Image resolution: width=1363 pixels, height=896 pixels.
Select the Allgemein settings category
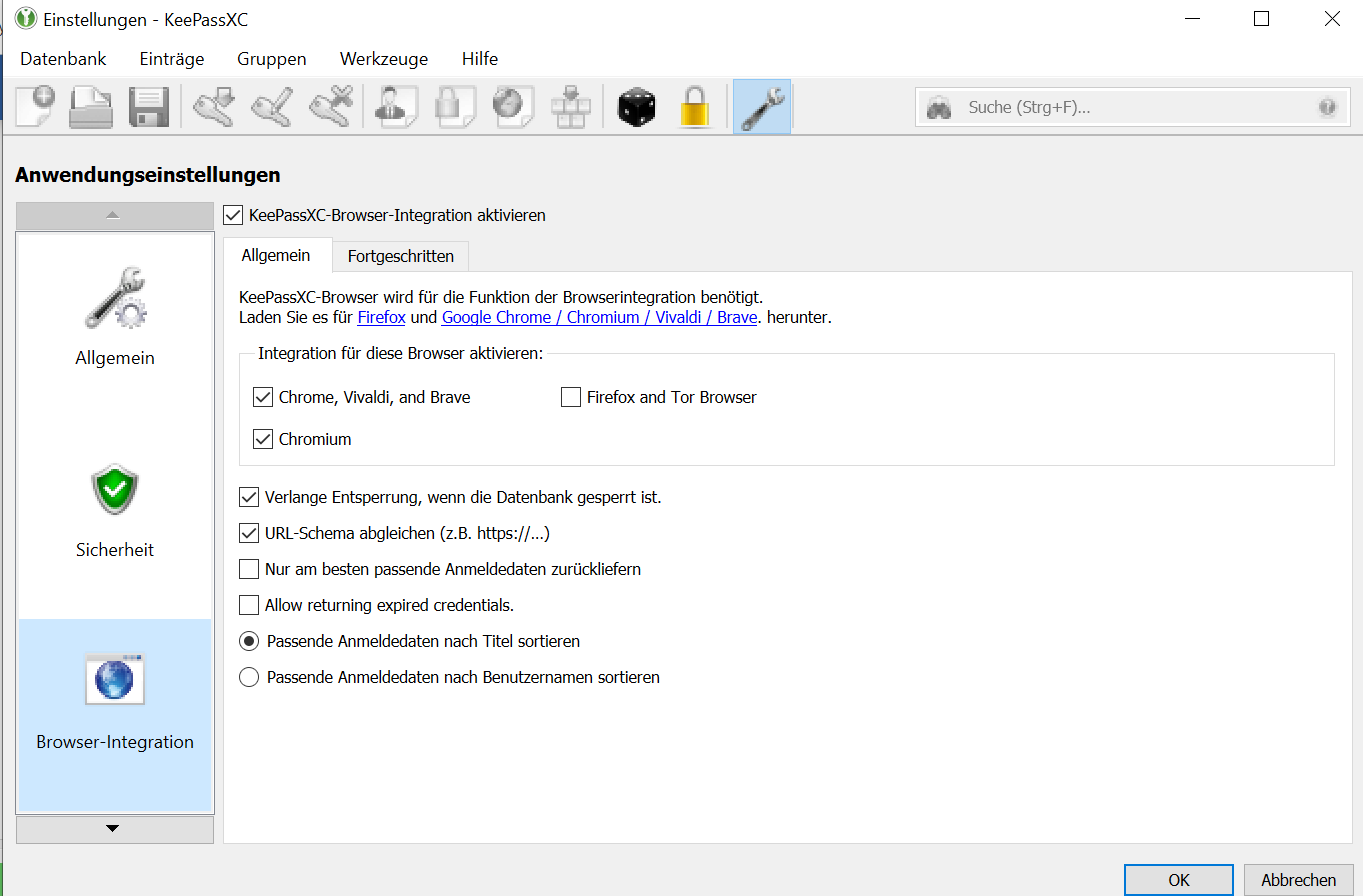pyautogui.click(x=115, y=316)
